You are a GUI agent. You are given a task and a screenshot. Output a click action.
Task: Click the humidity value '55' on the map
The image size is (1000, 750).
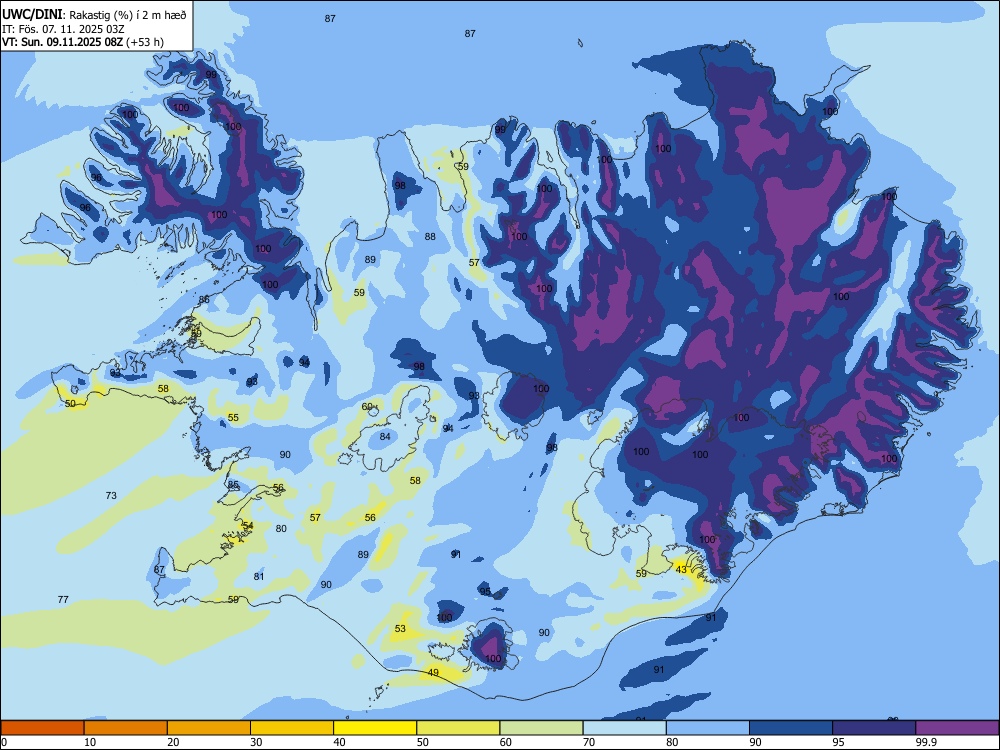click(x=233, y=417)
